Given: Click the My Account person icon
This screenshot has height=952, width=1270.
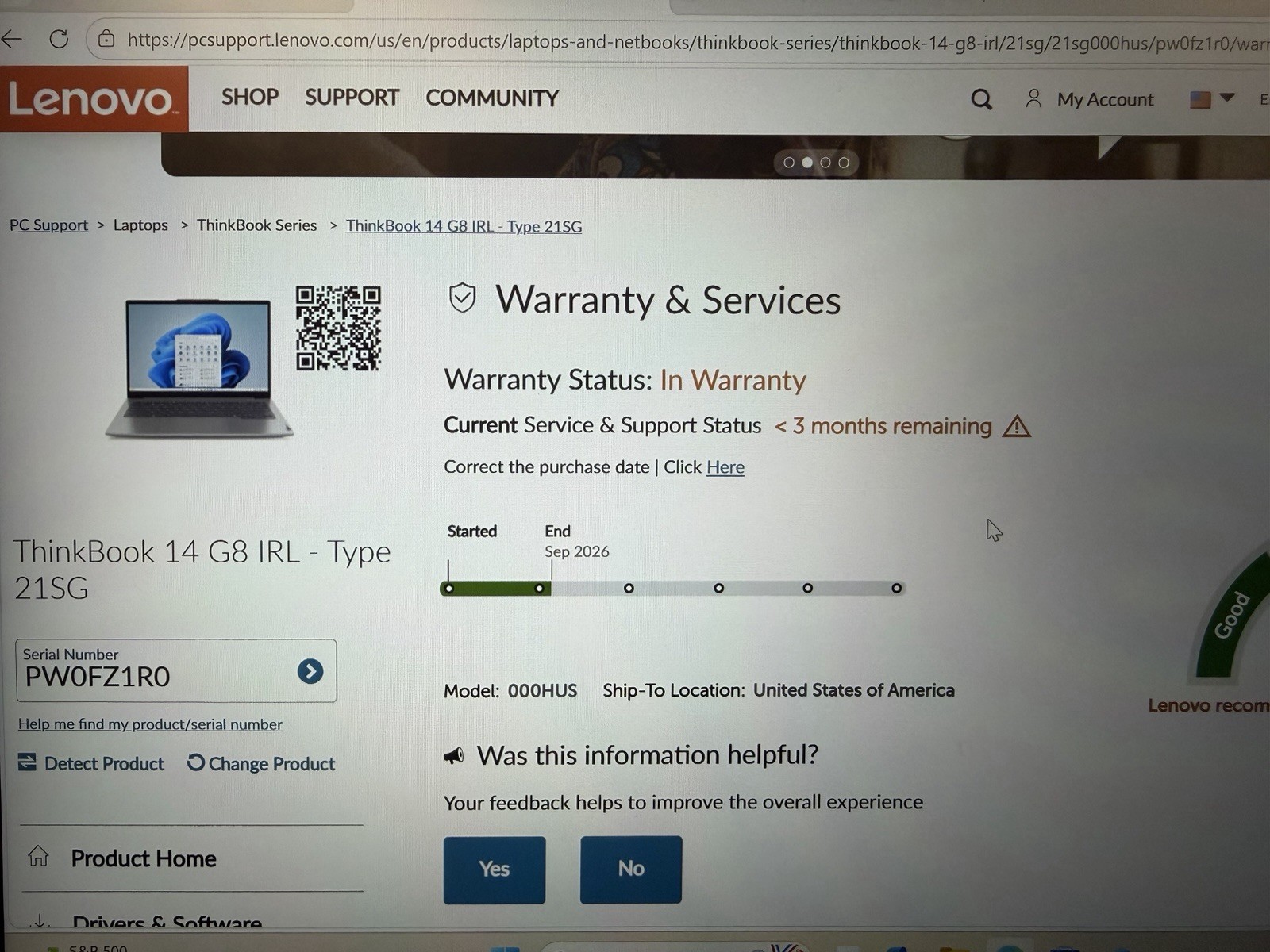Looking at the screenshot, I should click(x=1033, y=98).
